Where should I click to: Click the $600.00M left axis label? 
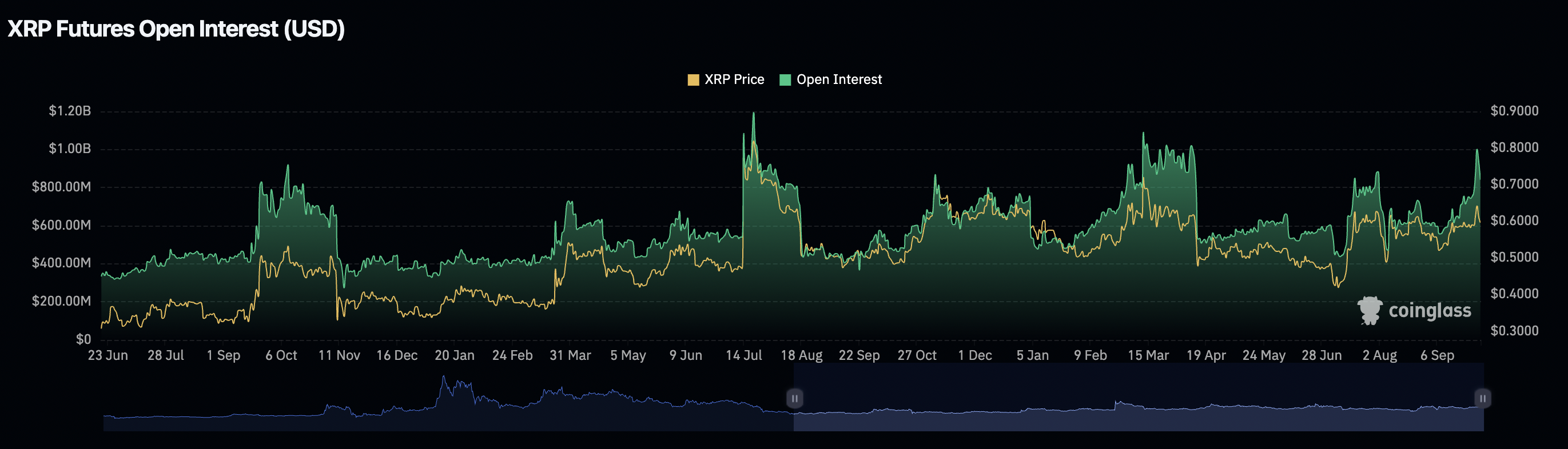point(62,225)
